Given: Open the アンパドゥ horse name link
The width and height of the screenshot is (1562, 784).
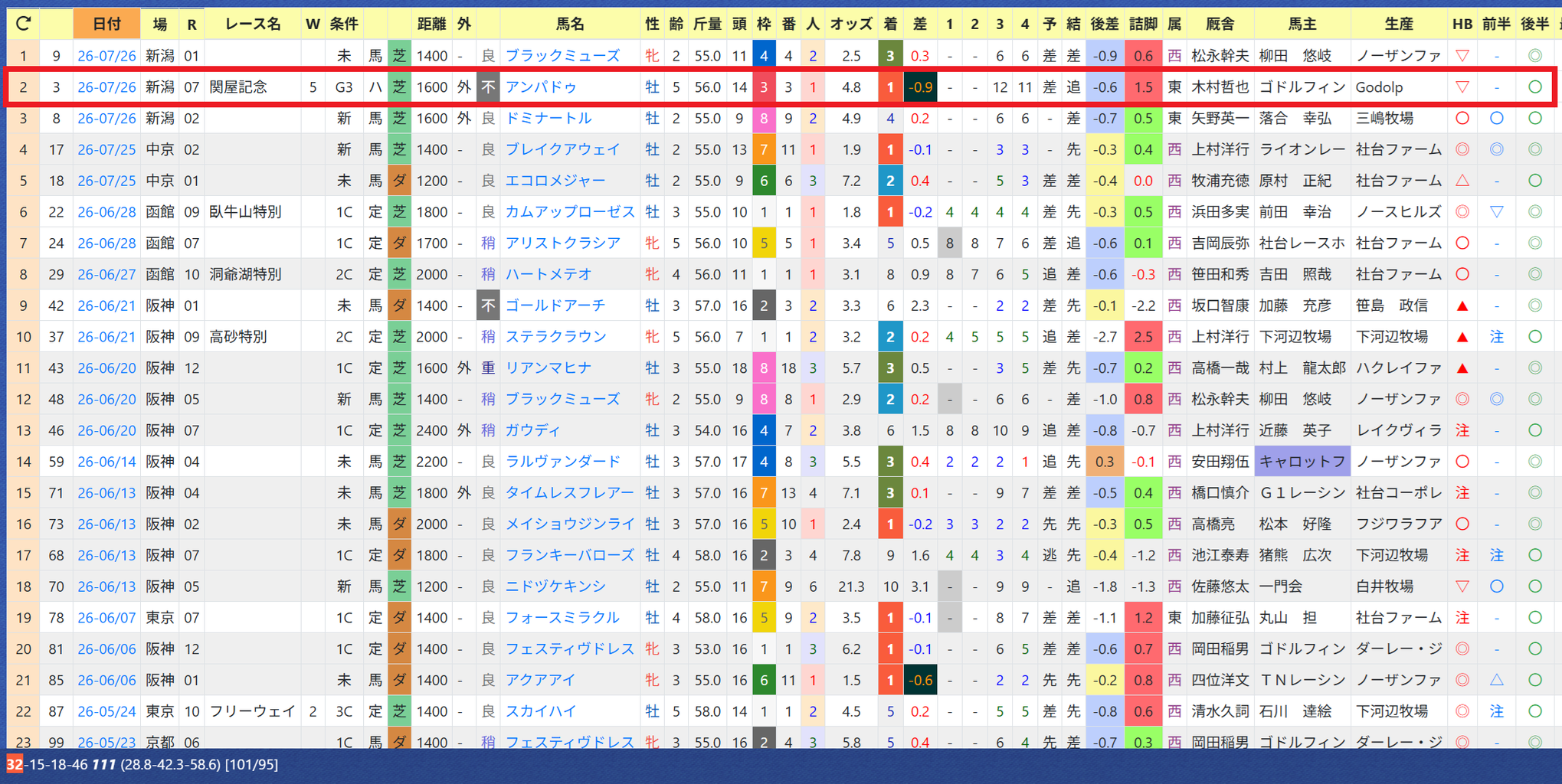Looking at the screenshot, I should point(541,87).
